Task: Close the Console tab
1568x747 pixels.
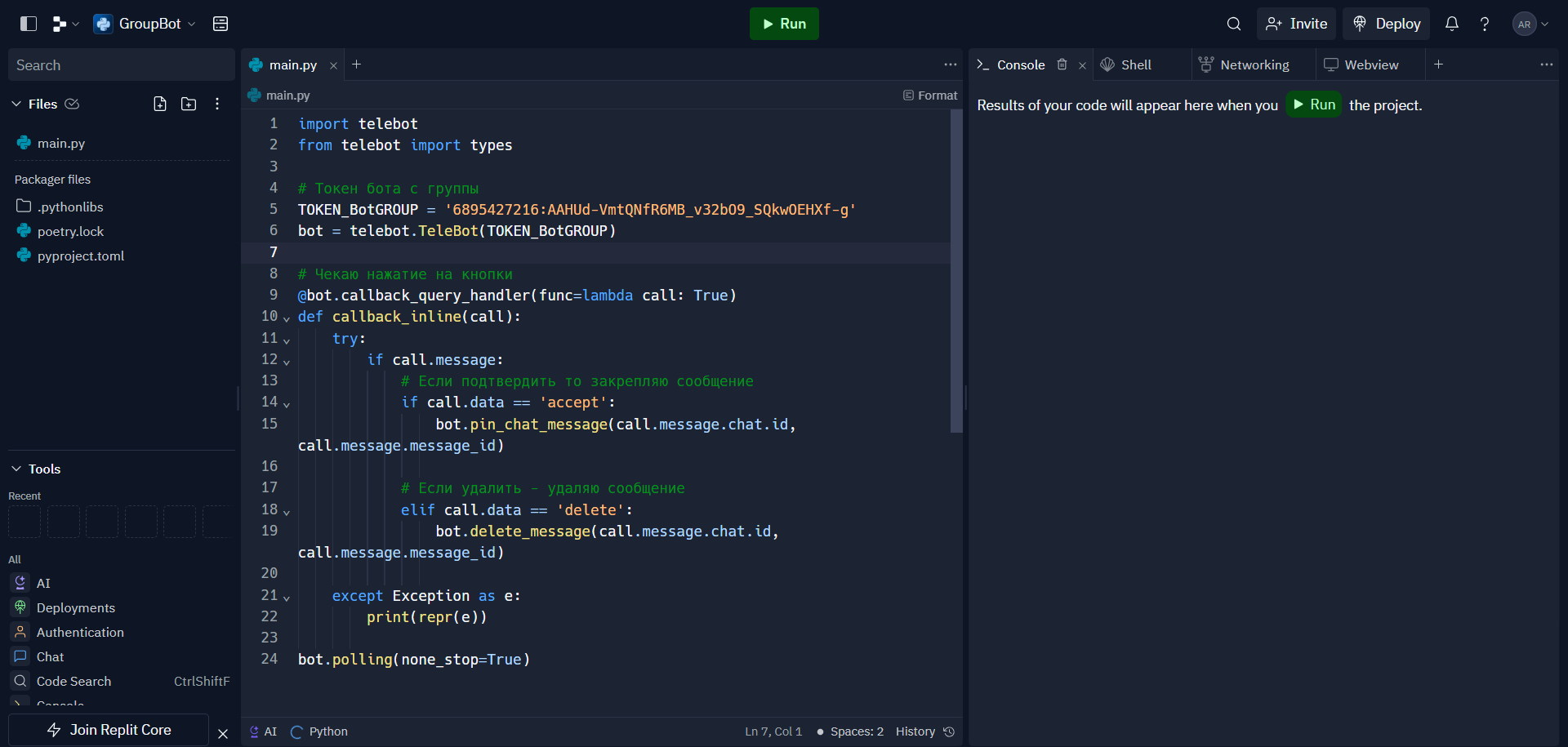Action: click(x=1082, y=65)
